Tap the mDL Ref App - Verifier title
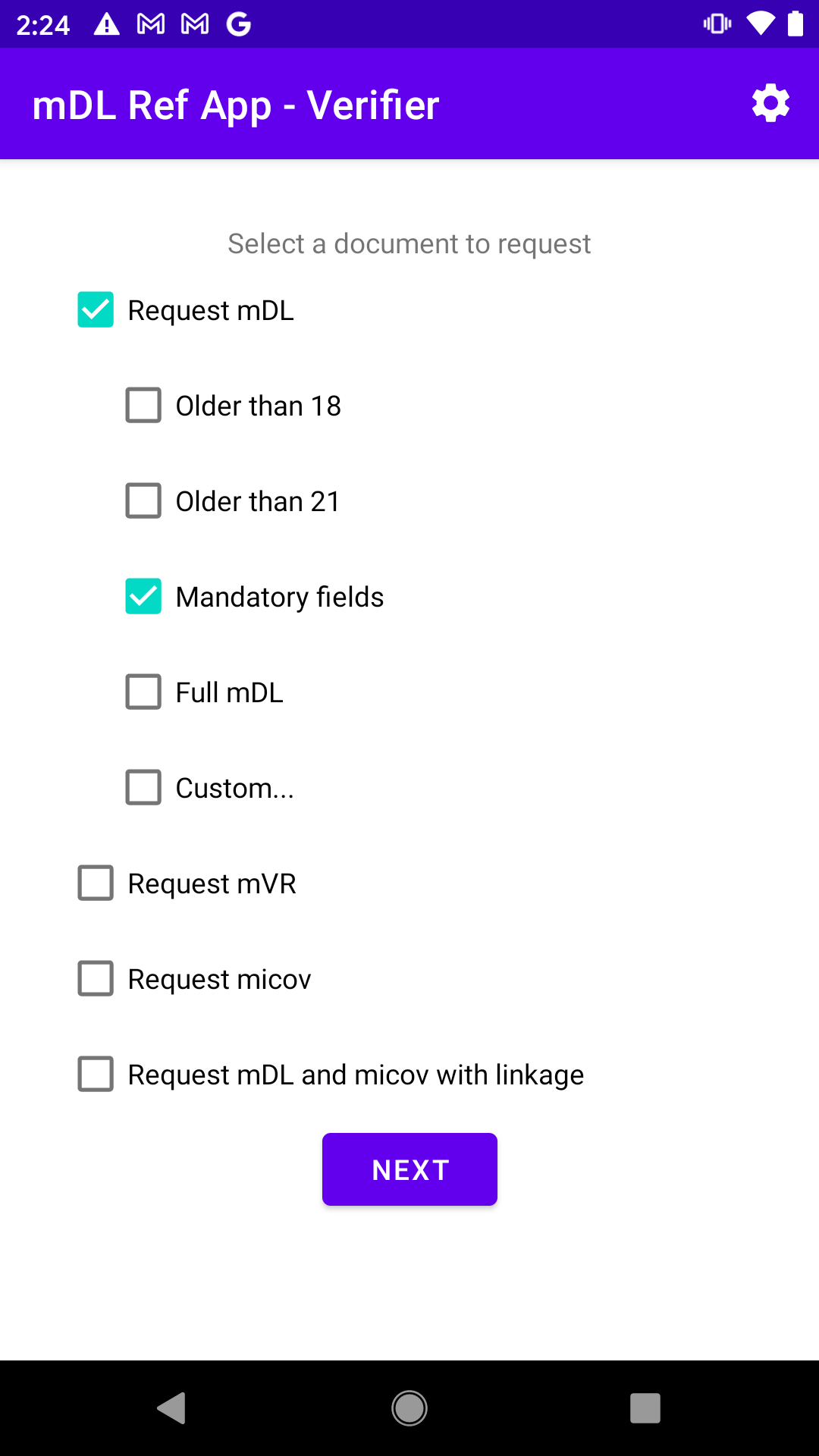 pos(236,105)
